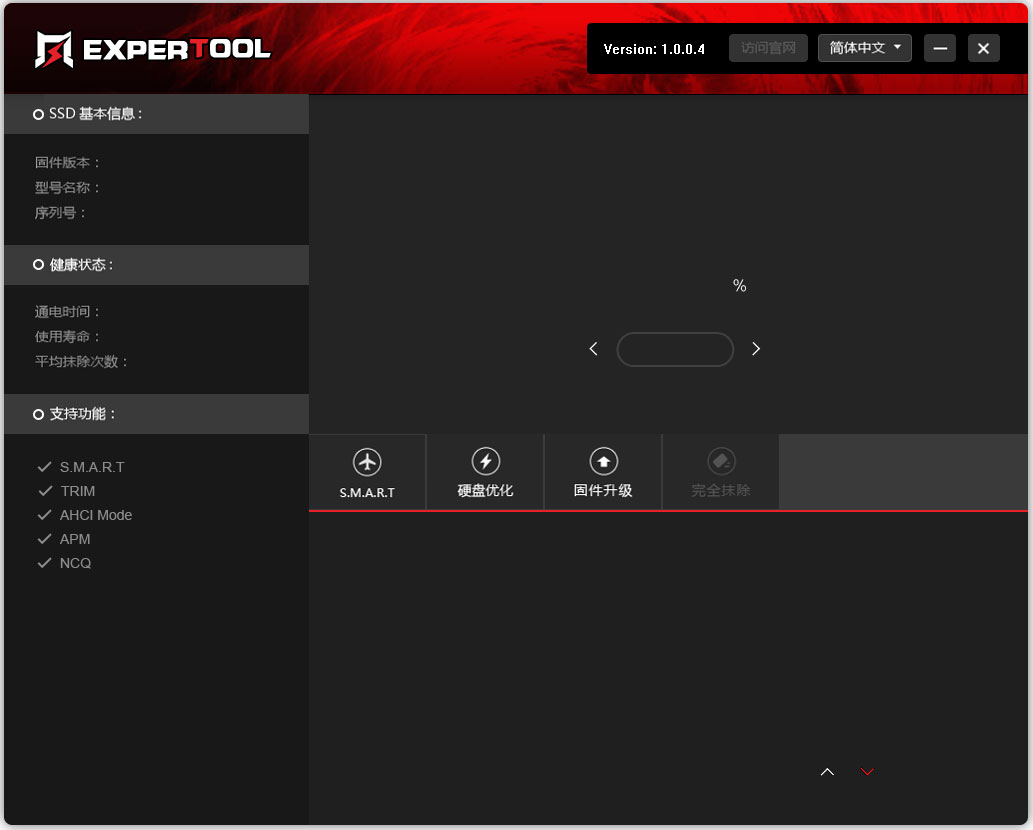The image size is (1033, 830).
Task: Switch to the 固件升级 tab
Action: click(x=603, y=472)
